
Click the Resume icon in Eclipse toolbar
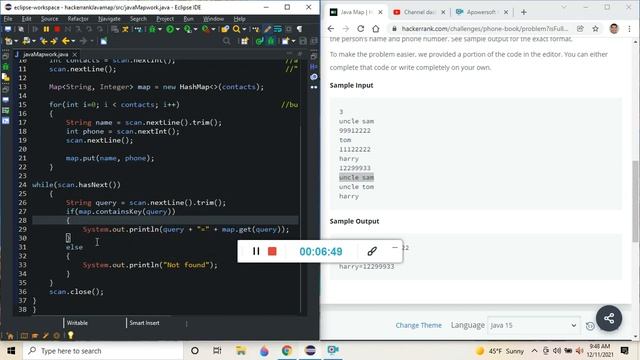pos(36,29)
